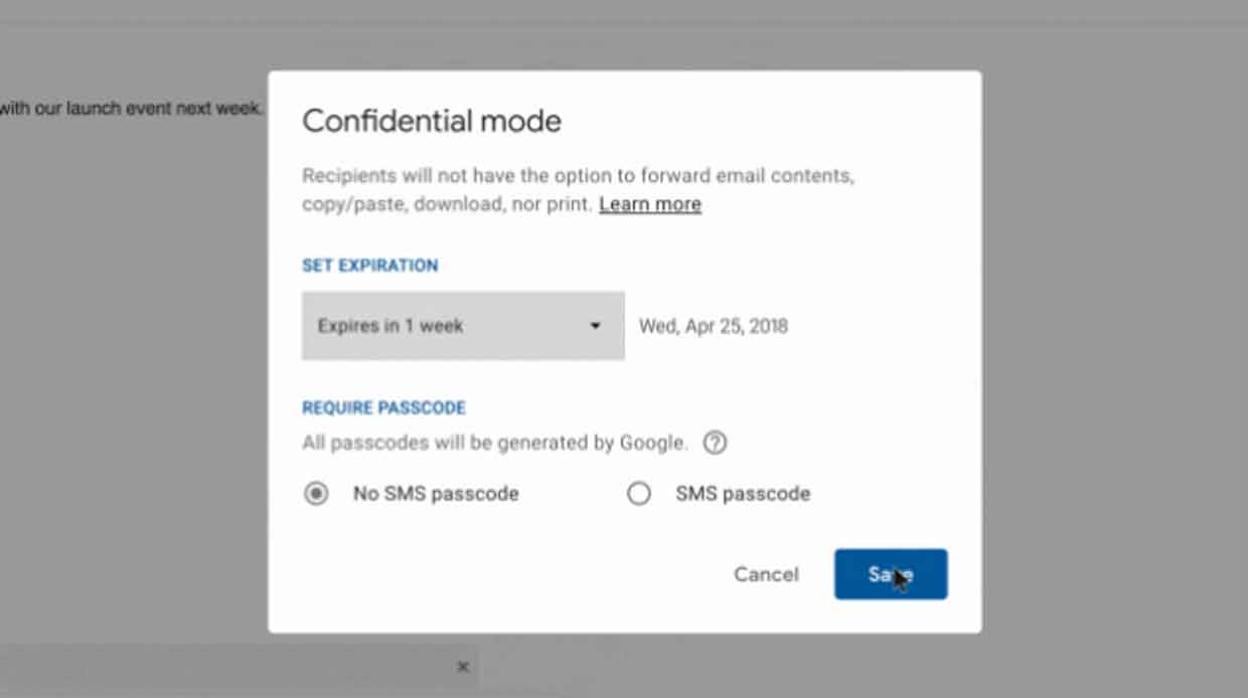Click the SET EXPIRATION section label

(369, 265)
